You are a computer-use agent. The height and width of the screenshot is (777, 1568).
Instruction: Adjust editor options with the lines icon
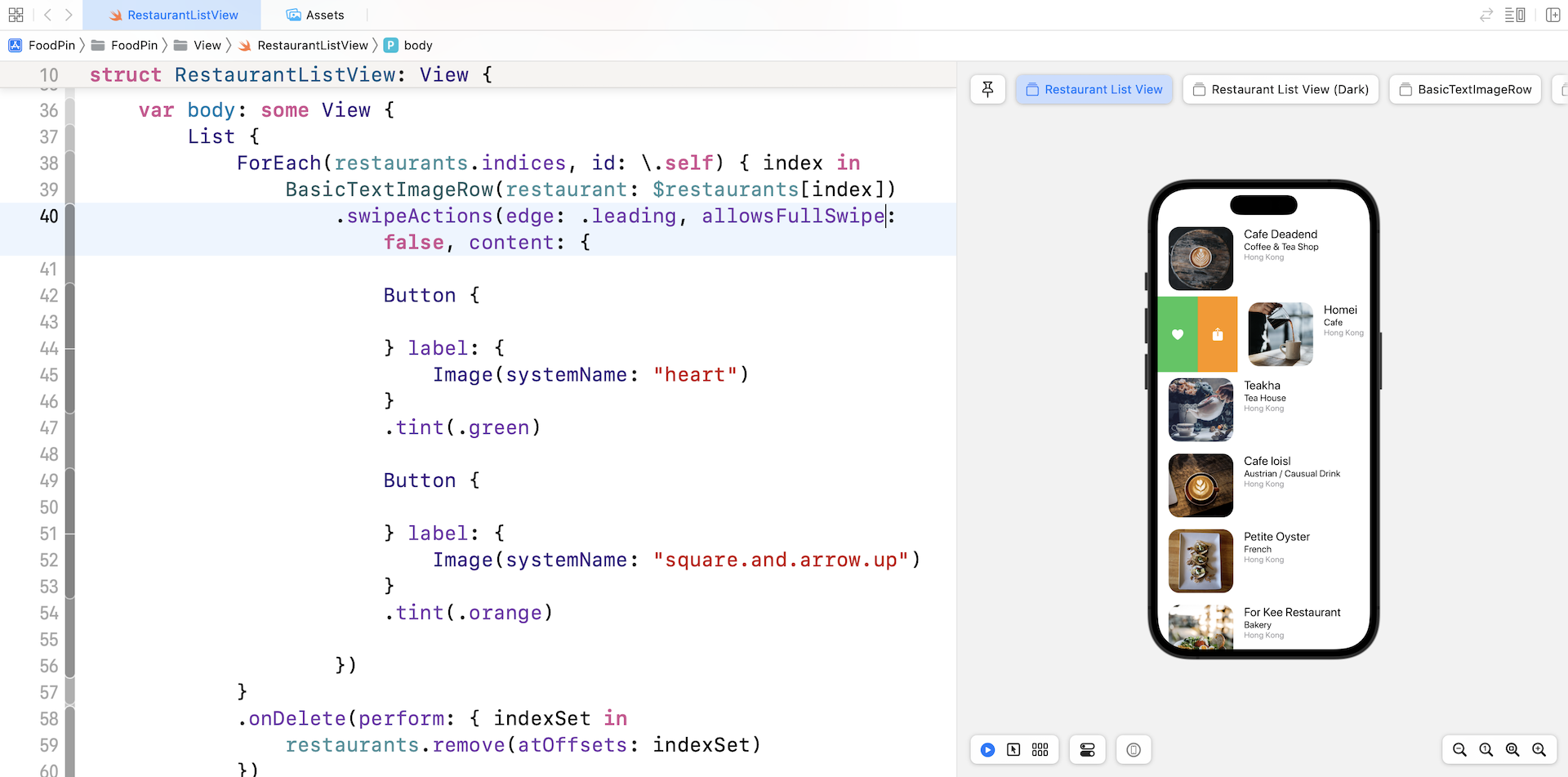1515,15
